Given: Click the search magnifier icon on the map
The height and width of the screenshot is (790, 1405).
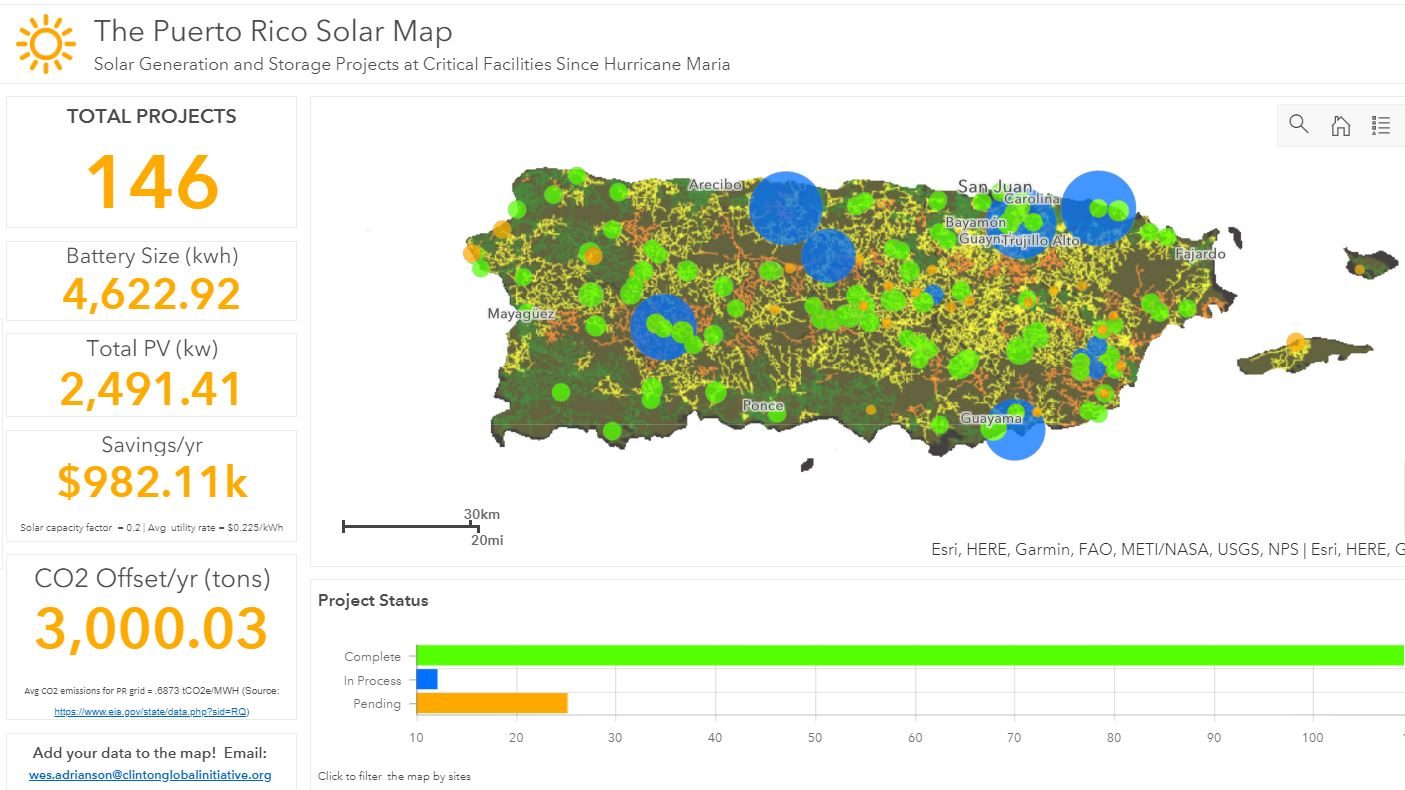Looking at the screenshot, I should 1298,125.
